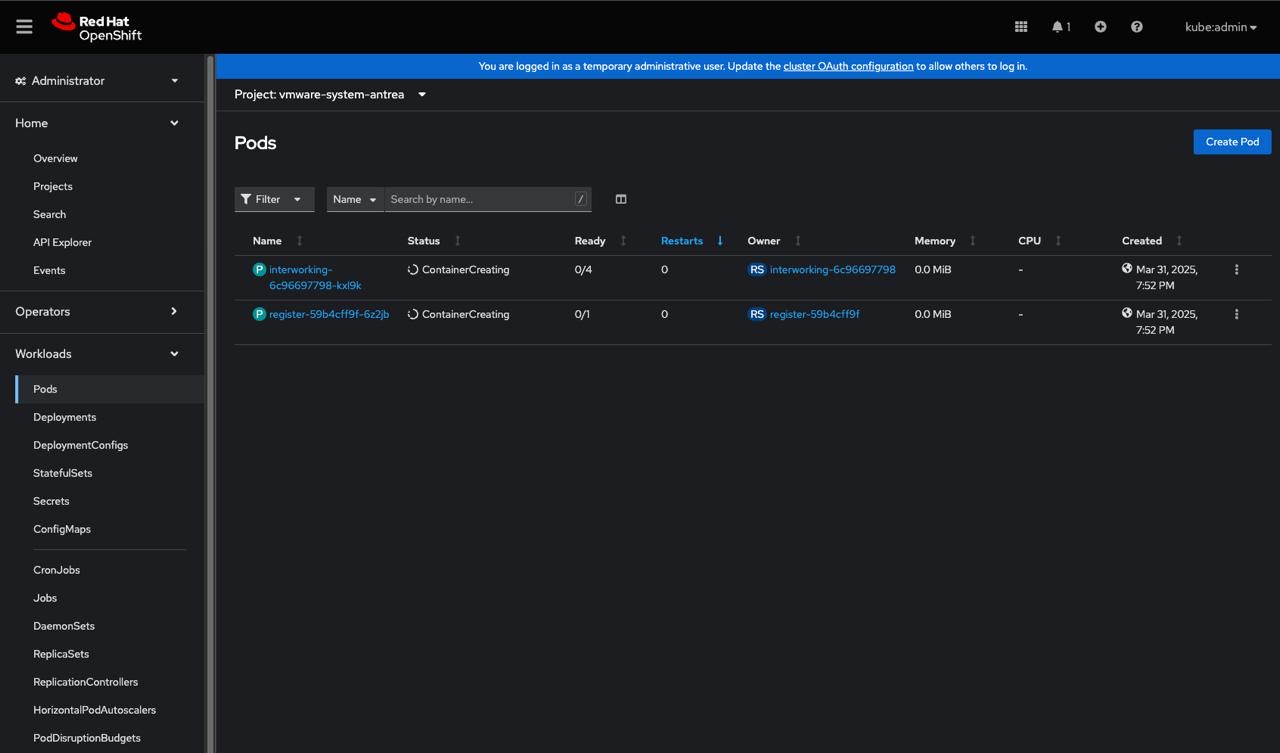The image size is (1280, 753).
Task: Open the kube:admin user menu
Action: click(x=1221, y=27)
